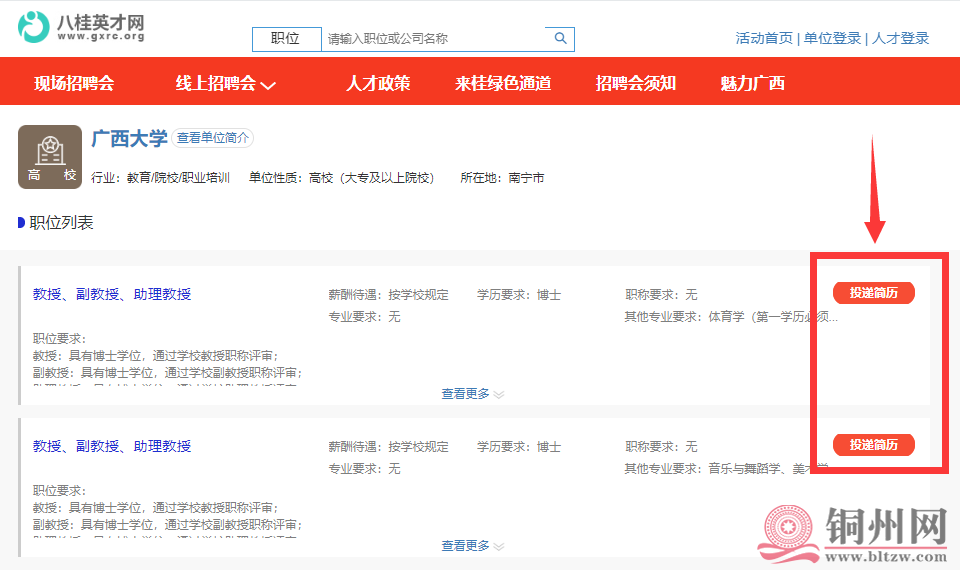
Task: Click the 活动首页 link
Action: click(x=764, y=38)
